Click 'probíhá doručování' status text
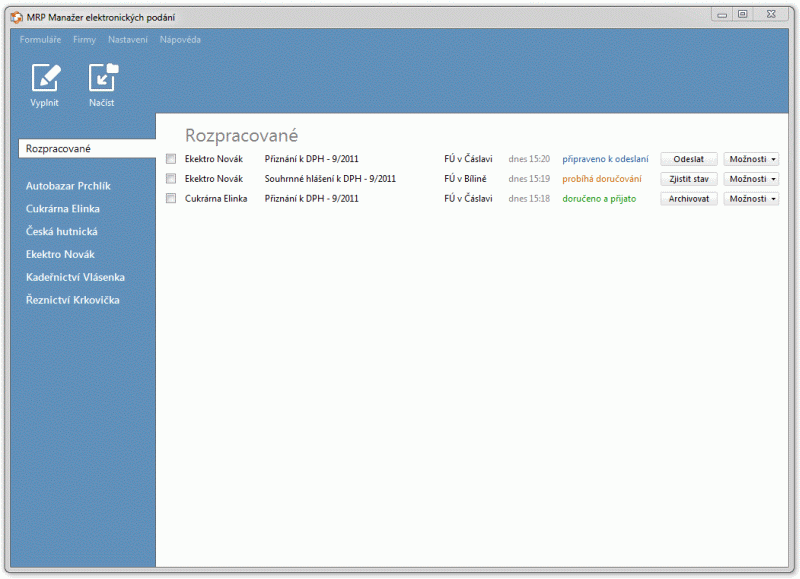This screenshot has width=800, height=579. point(602,179)
